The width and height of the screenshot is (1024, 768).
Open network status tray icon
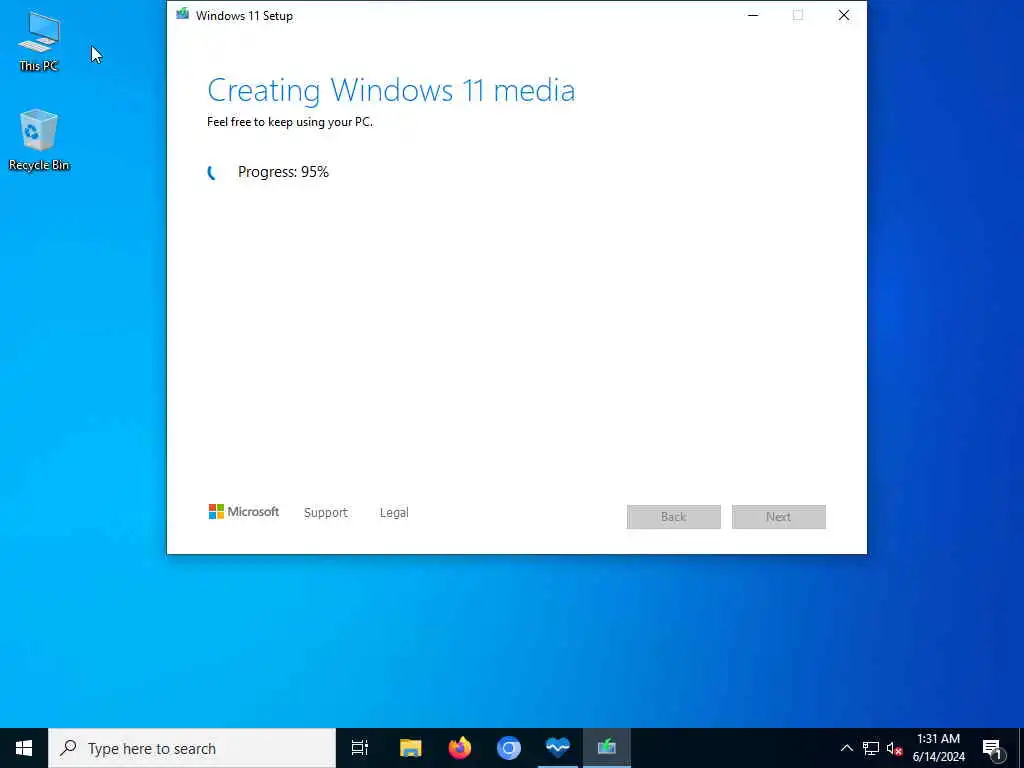[x=871, y=748]
